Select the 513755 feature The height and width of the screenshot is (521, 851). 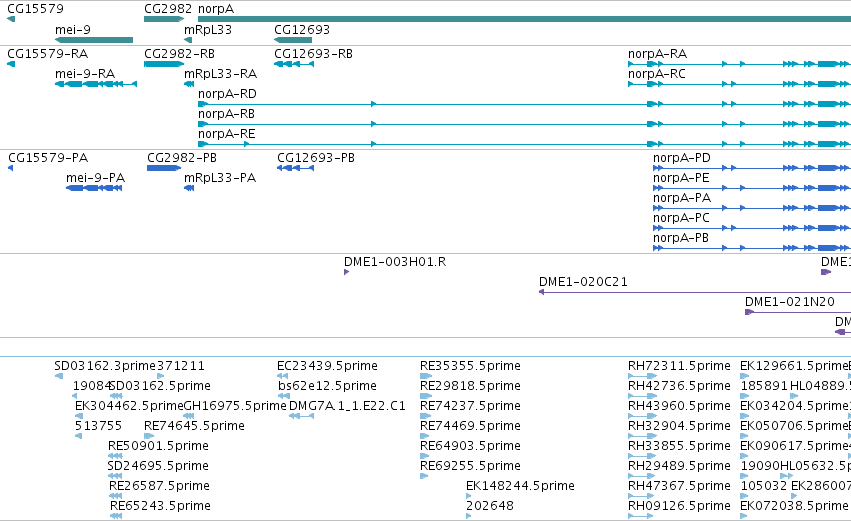pos(98,427)
